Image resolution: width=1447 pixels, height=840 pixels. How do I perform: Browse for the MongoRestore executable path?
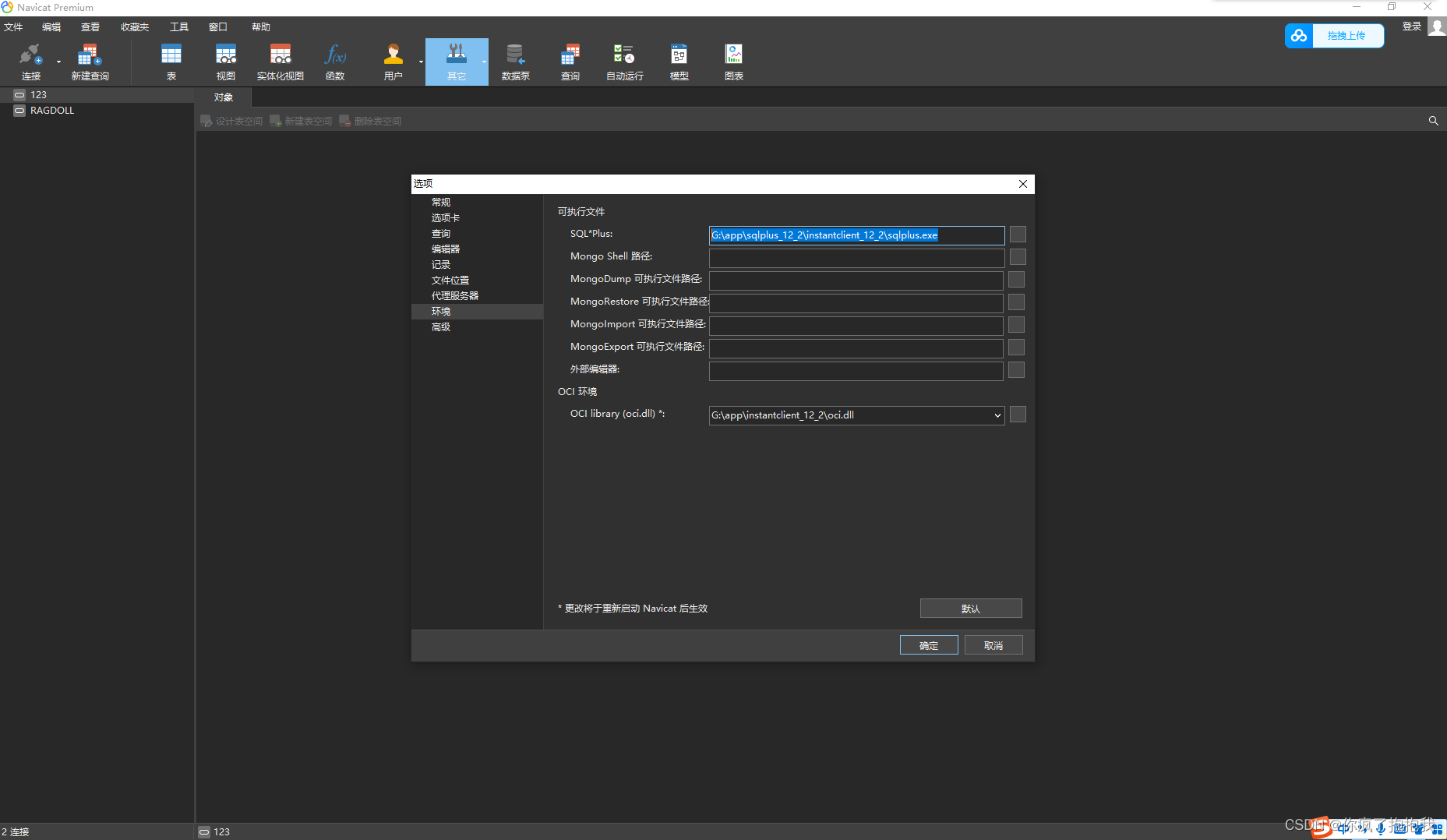click(x=1017, y=302)
